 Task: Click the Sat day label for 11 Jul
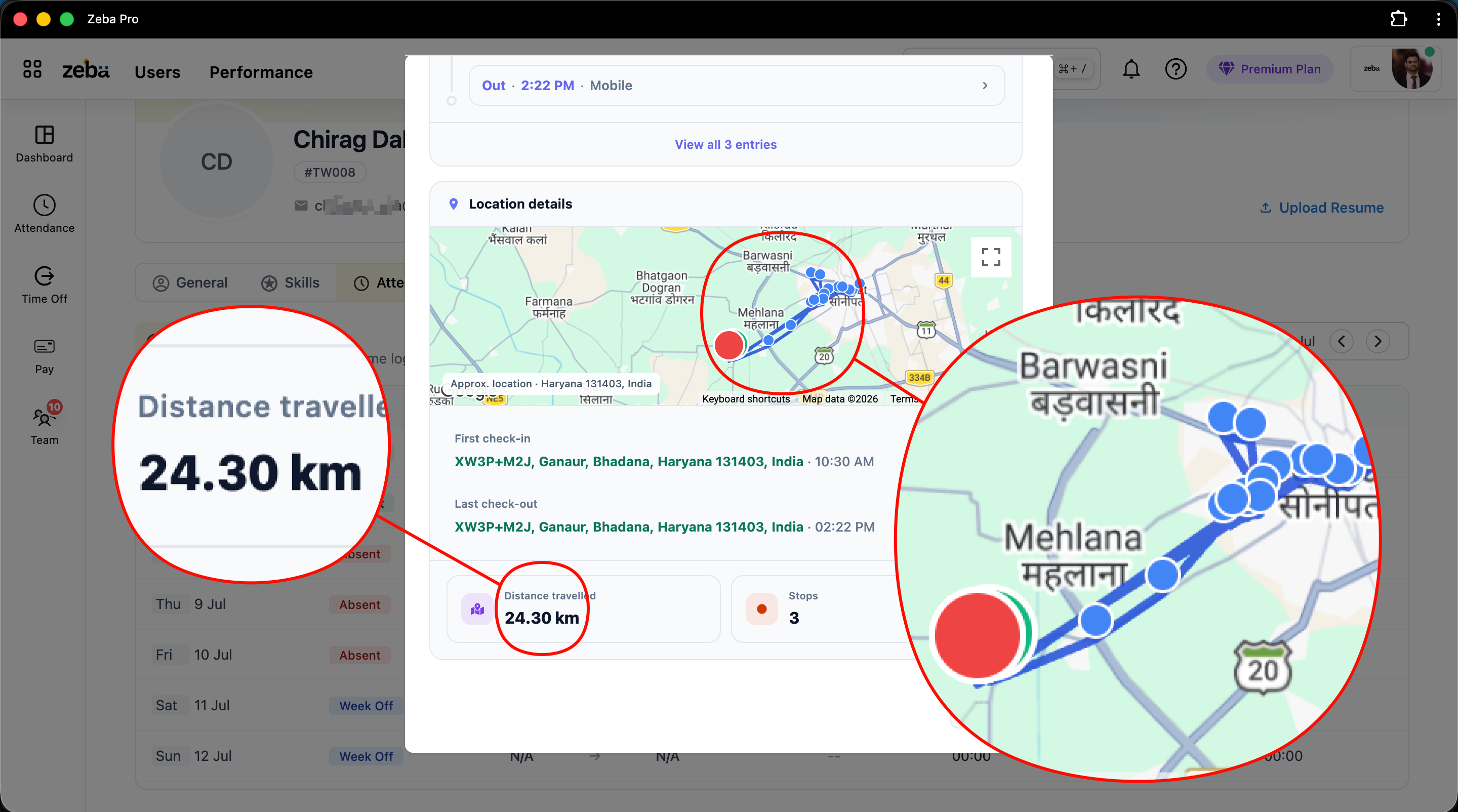pyautogui.click(x=167, y=706)
